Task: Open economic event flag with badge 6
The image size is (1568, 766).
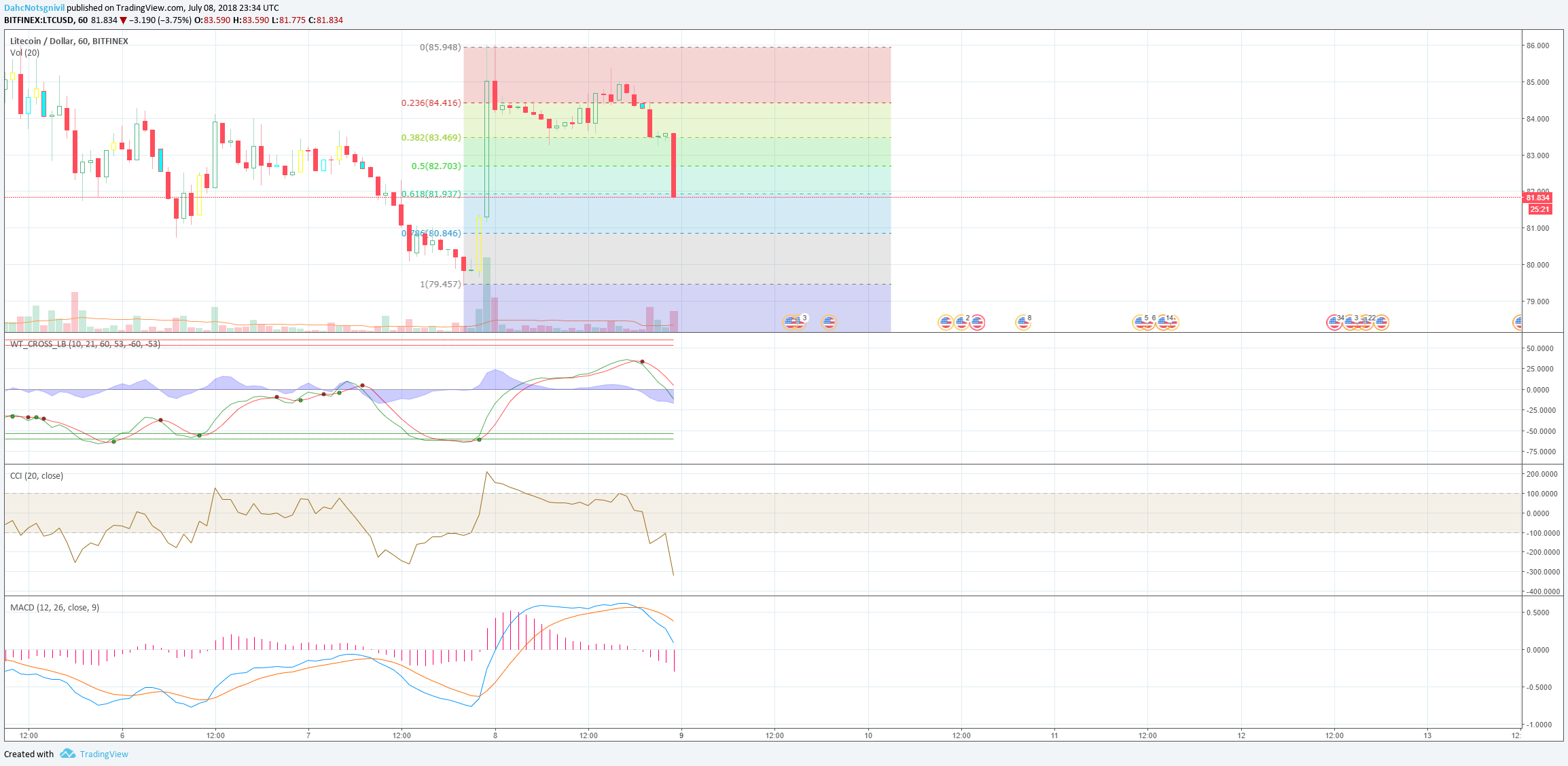Action: coord(1148,323)
